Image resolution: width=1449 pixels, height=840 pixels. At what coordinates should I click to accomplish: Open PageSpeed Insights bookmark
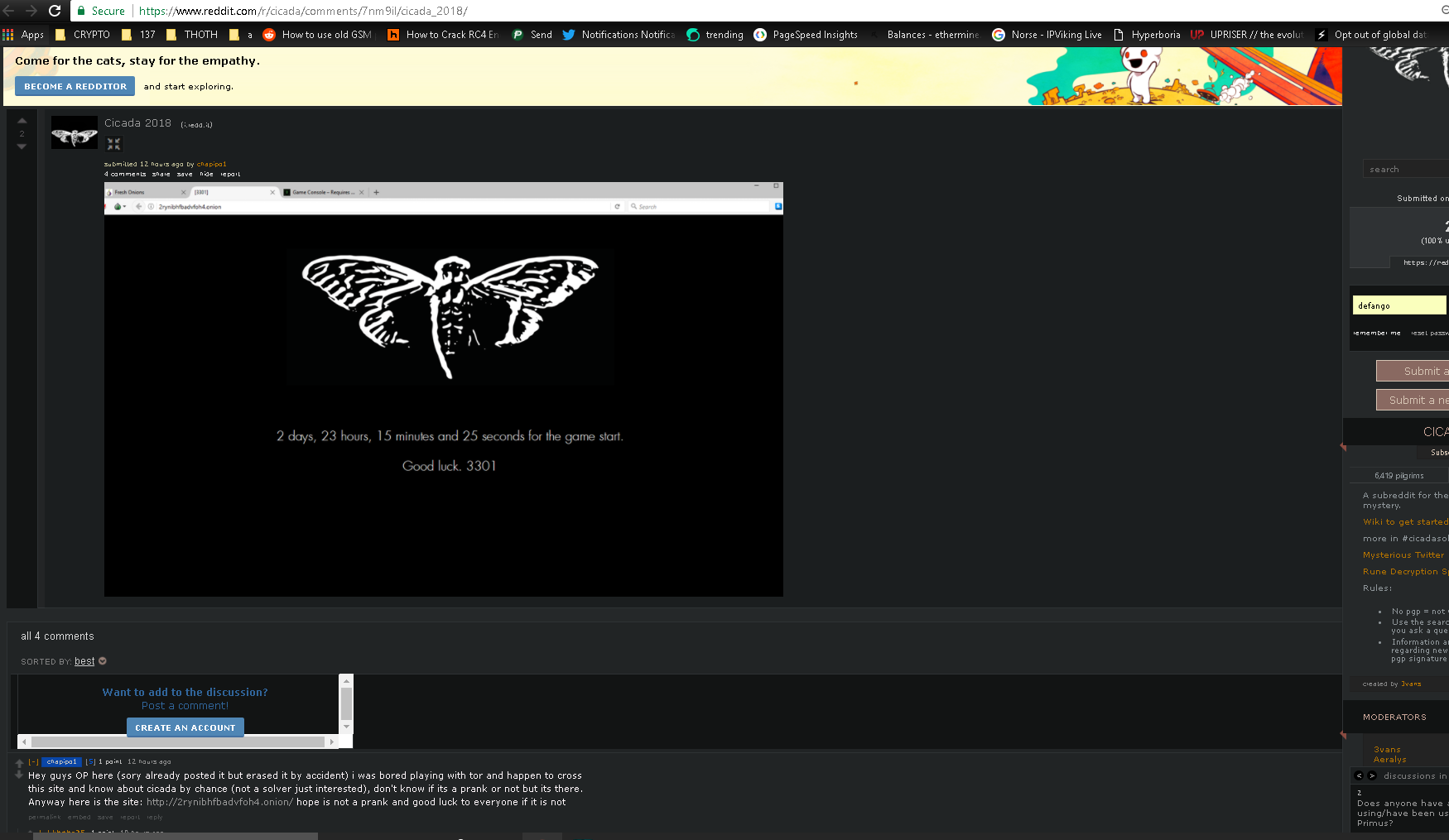[x=806, y=35]
